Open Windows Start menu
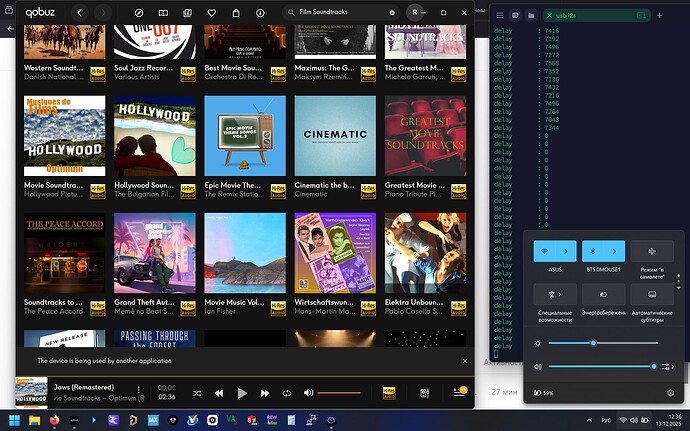Viewport: 690px width, 431px height. [15, 420]
